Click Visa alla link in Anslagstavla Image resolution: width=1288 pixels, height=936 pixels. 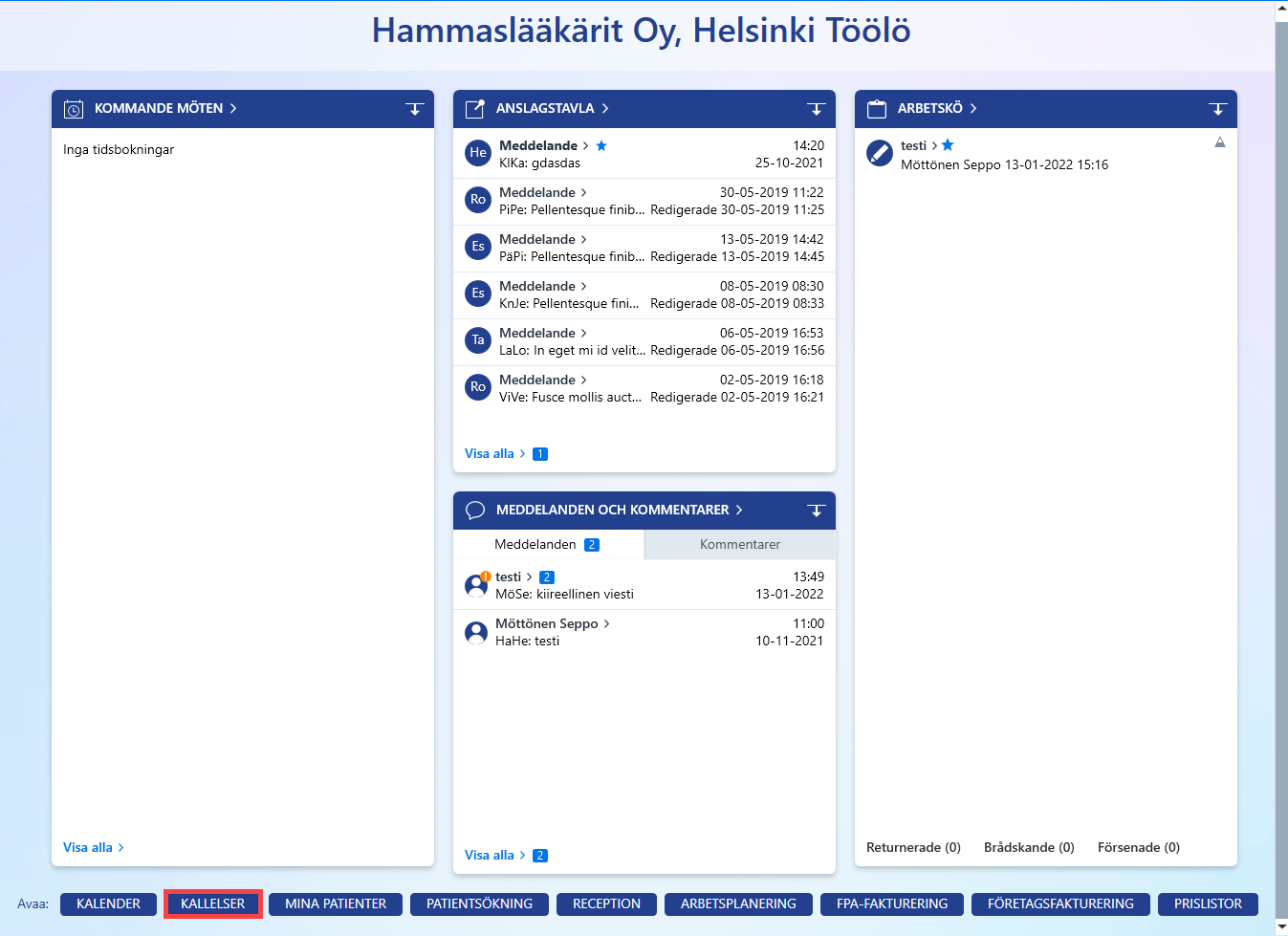coord(490,453)
